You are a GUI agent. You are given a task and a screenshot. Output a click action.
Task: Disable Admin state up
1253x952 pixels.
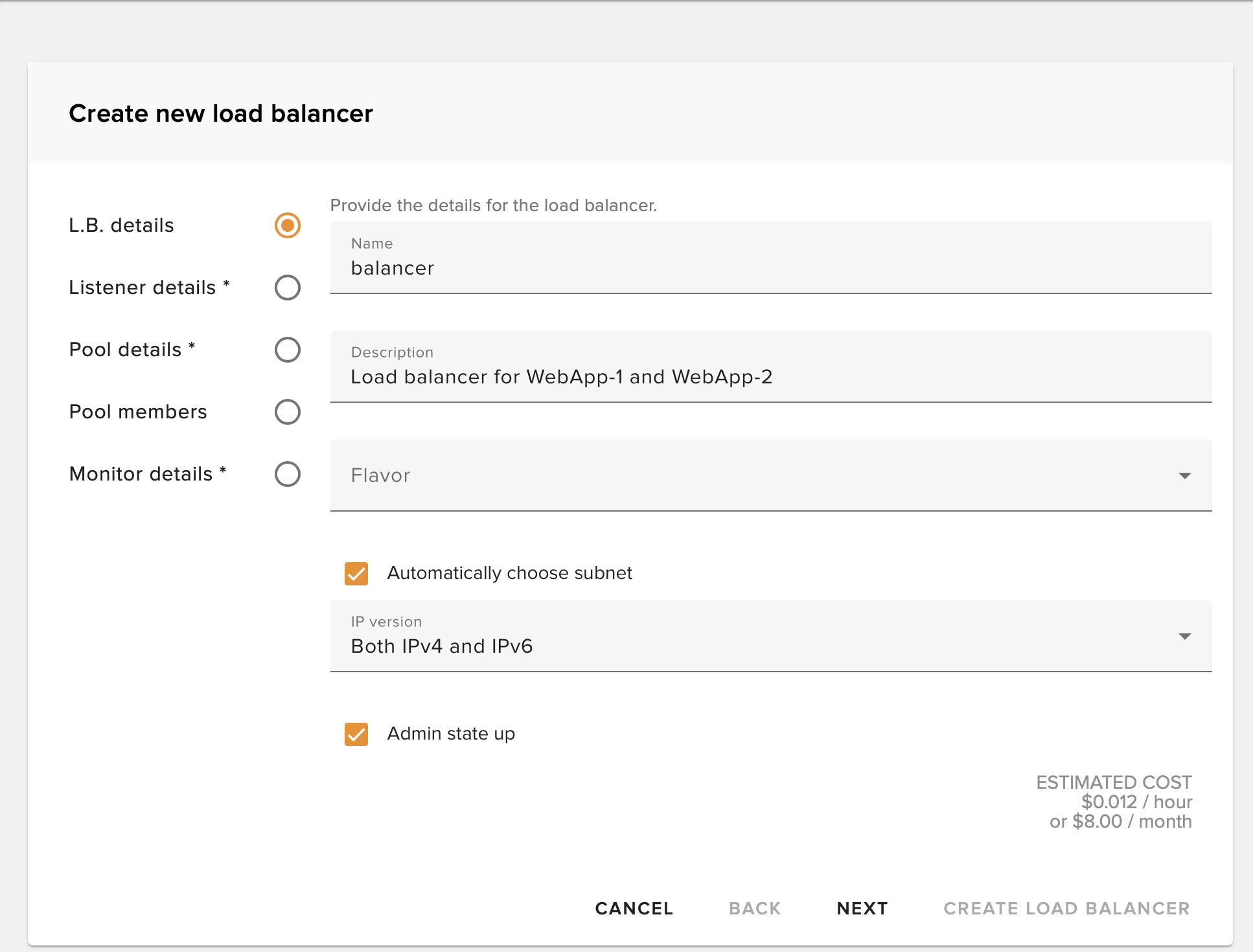tap(356, 734)
